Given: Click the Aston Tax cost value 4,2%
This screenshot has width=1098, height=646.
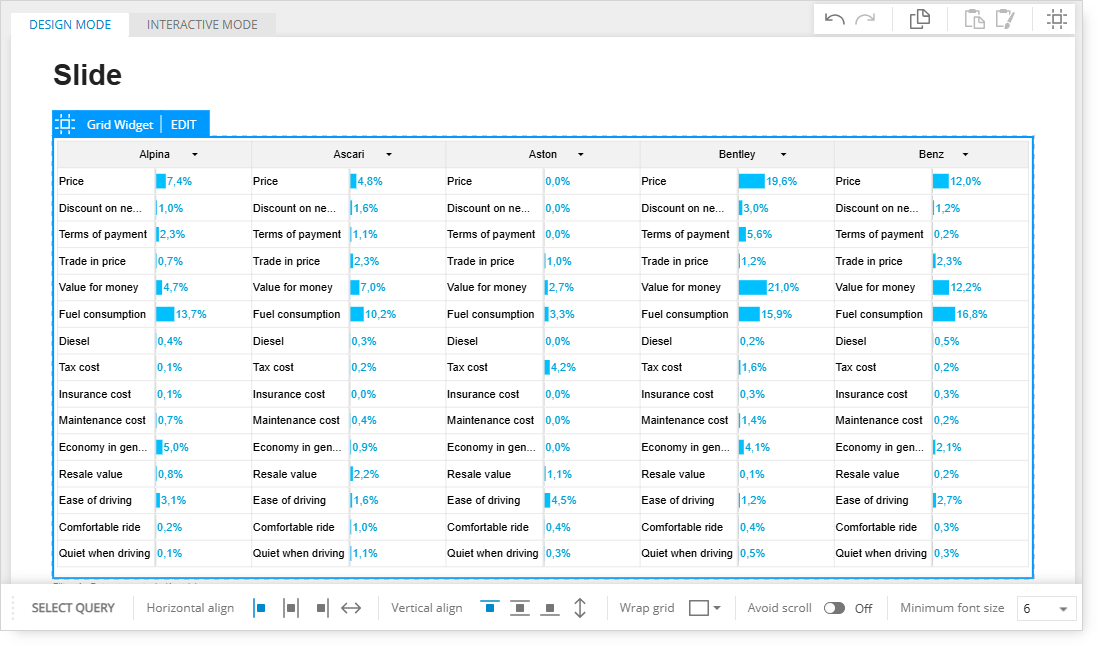Looking at the screenshot, I should (x=563, y=367).
